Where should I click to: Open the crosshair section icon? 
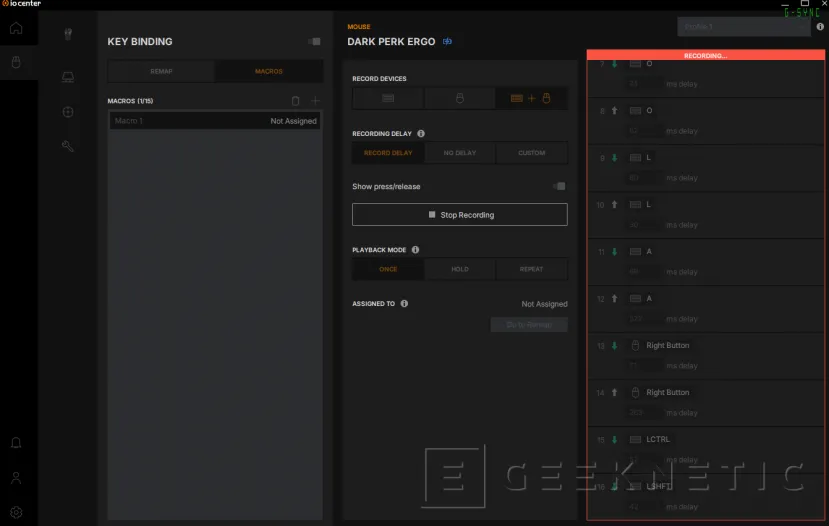(68, 112)
